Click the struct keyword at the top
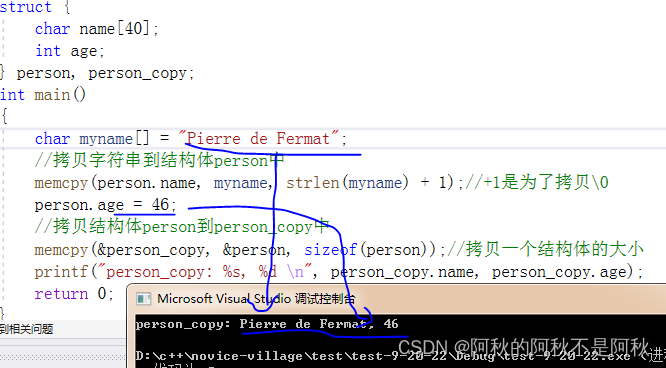Viewport: 666px width, 368px height. pos(25,7)
